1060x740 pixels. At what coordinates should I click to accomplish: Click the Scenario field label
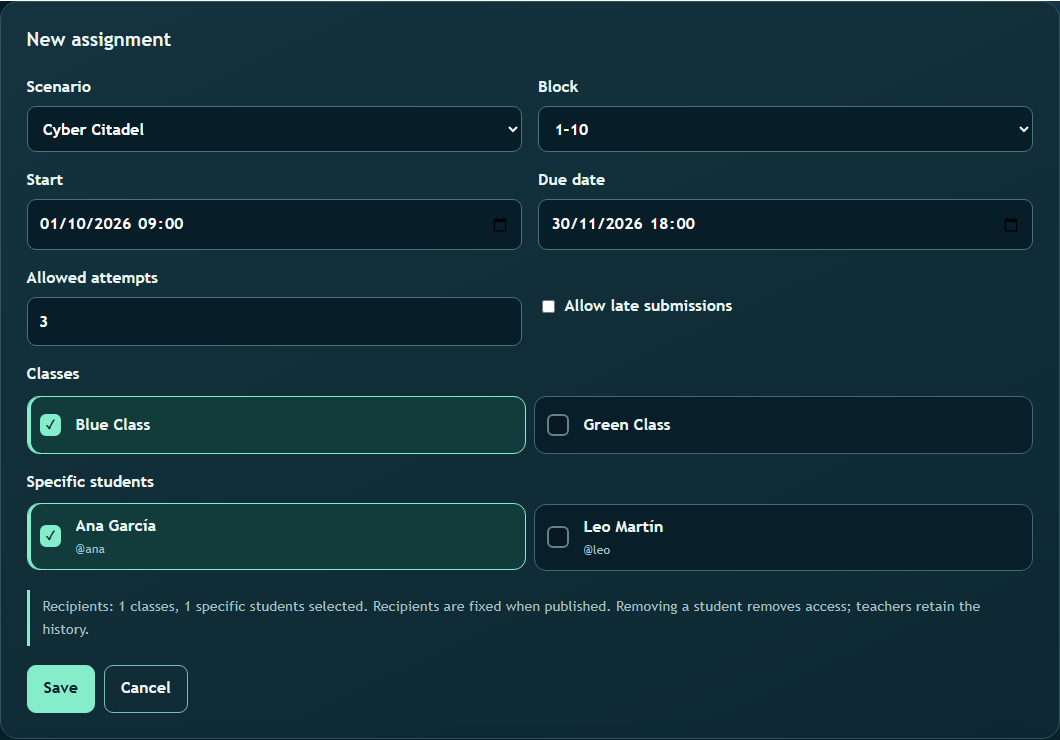coord(59,87)
